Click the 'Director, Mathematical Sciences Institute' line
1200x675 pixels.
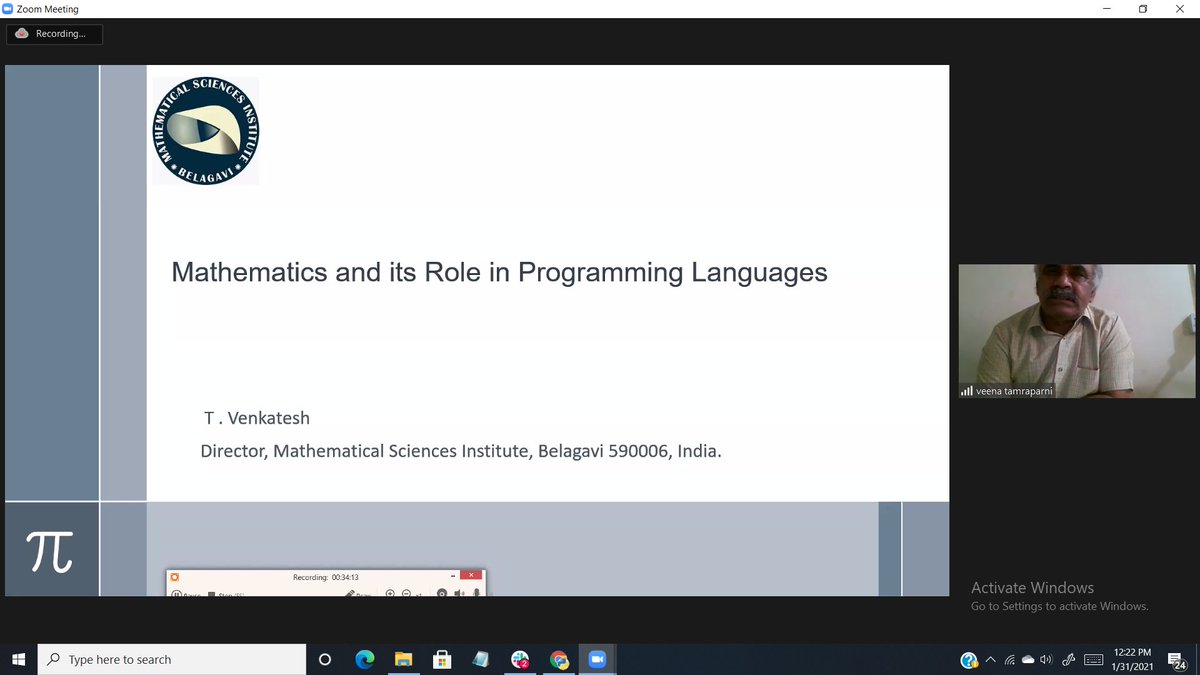pos(461,451)
